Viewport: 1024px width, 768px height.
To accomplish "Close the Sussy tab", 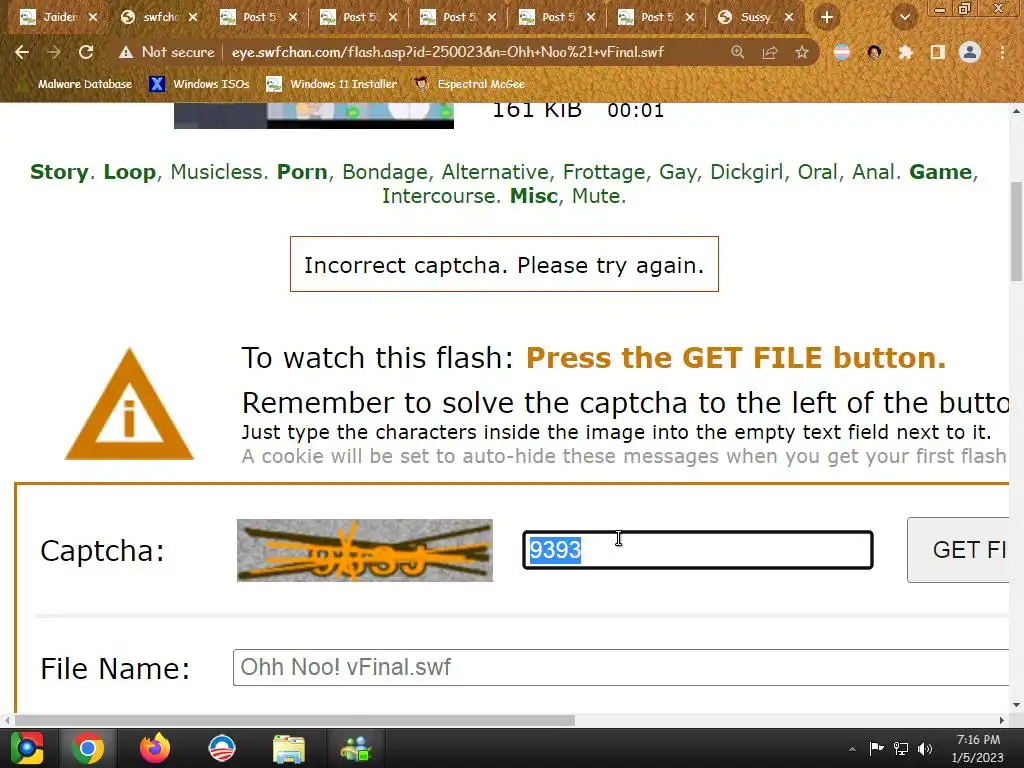I will click(789, 18).
